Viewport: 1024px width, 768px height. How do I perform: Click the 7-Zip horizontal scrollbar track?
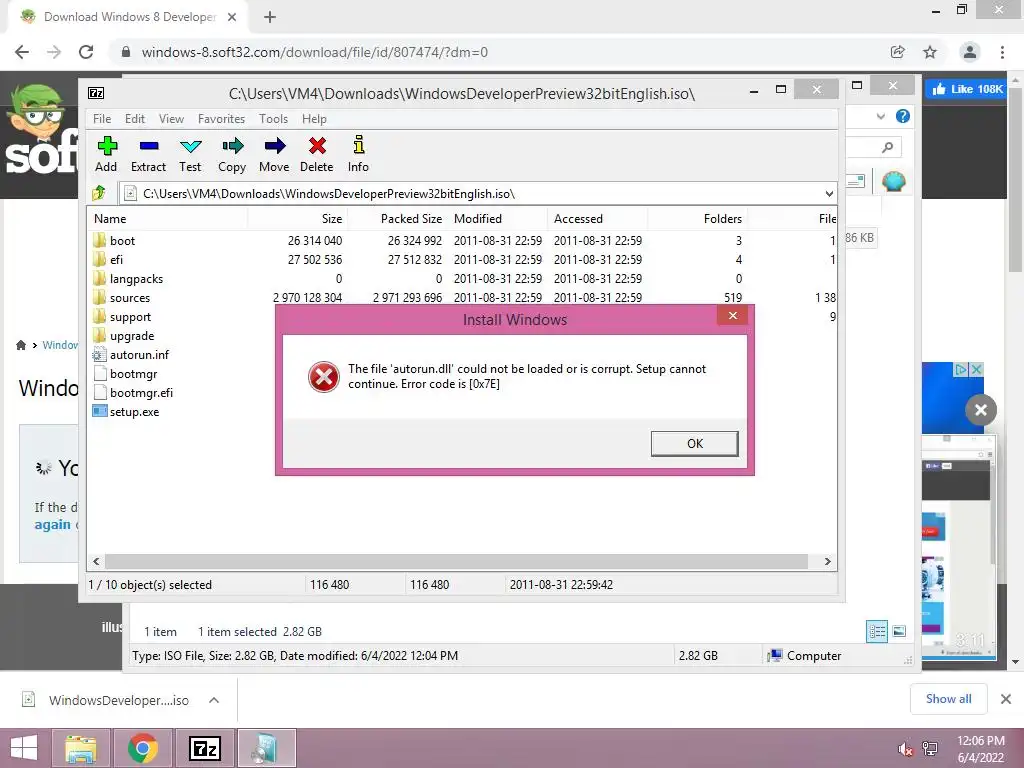[x=456, y=562]
